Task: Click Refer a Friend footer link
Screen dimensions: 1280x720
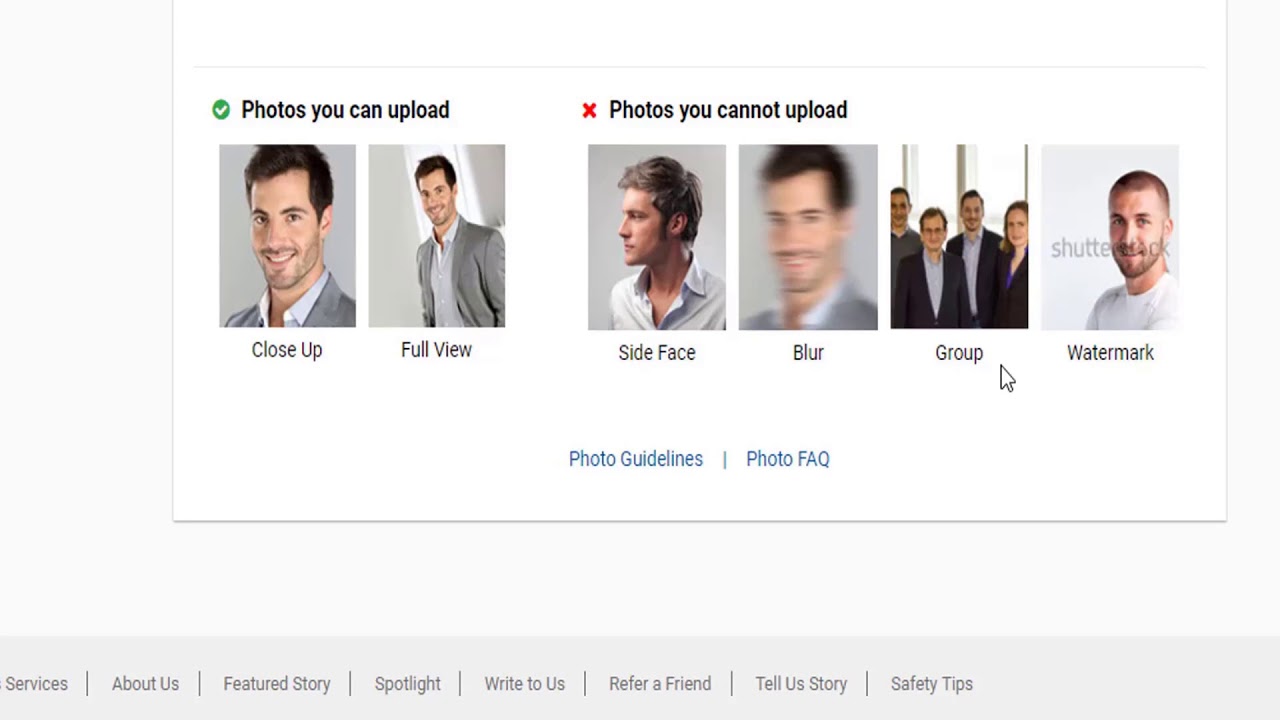Action: [x=660, y=684]
